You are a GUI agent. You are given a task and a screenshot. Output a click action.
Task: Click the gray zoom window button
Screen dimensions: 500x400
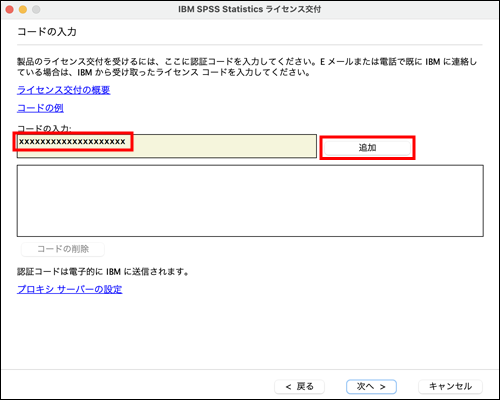tap(36, 9)
